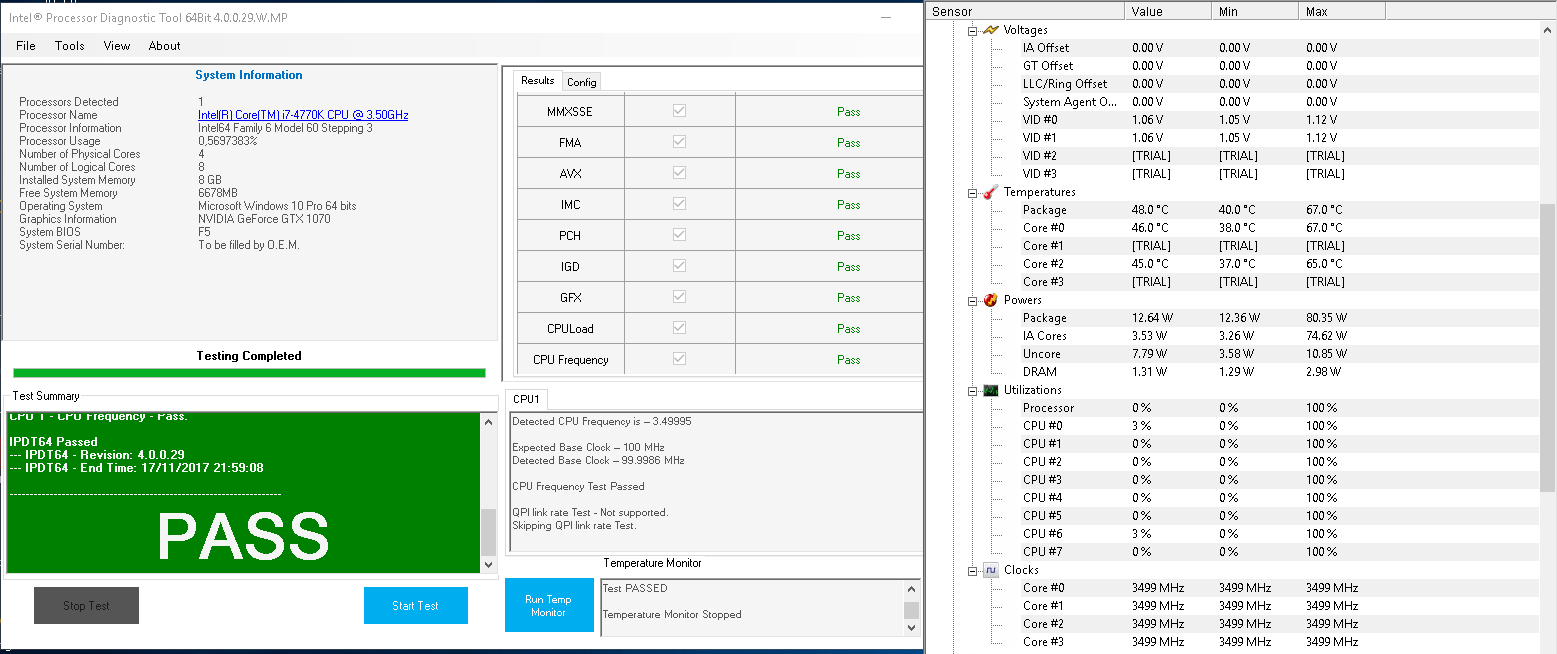Click the Test Summary scrollbar thumb
This screenshot has height=654, width=1557.
pyautogui.click(x=488, y=532)
